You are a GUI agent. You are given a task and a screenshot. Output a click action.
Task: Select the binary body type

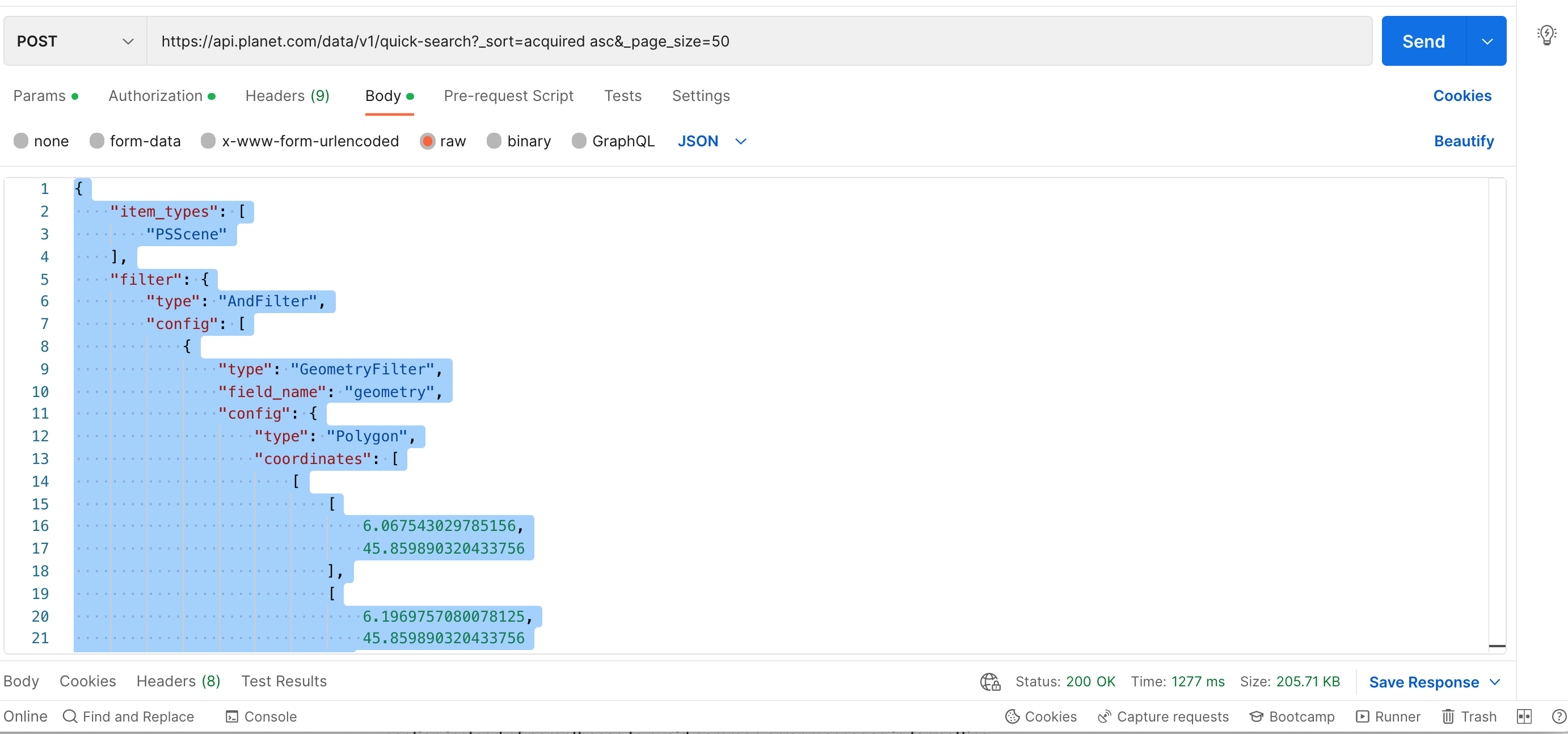494,141
